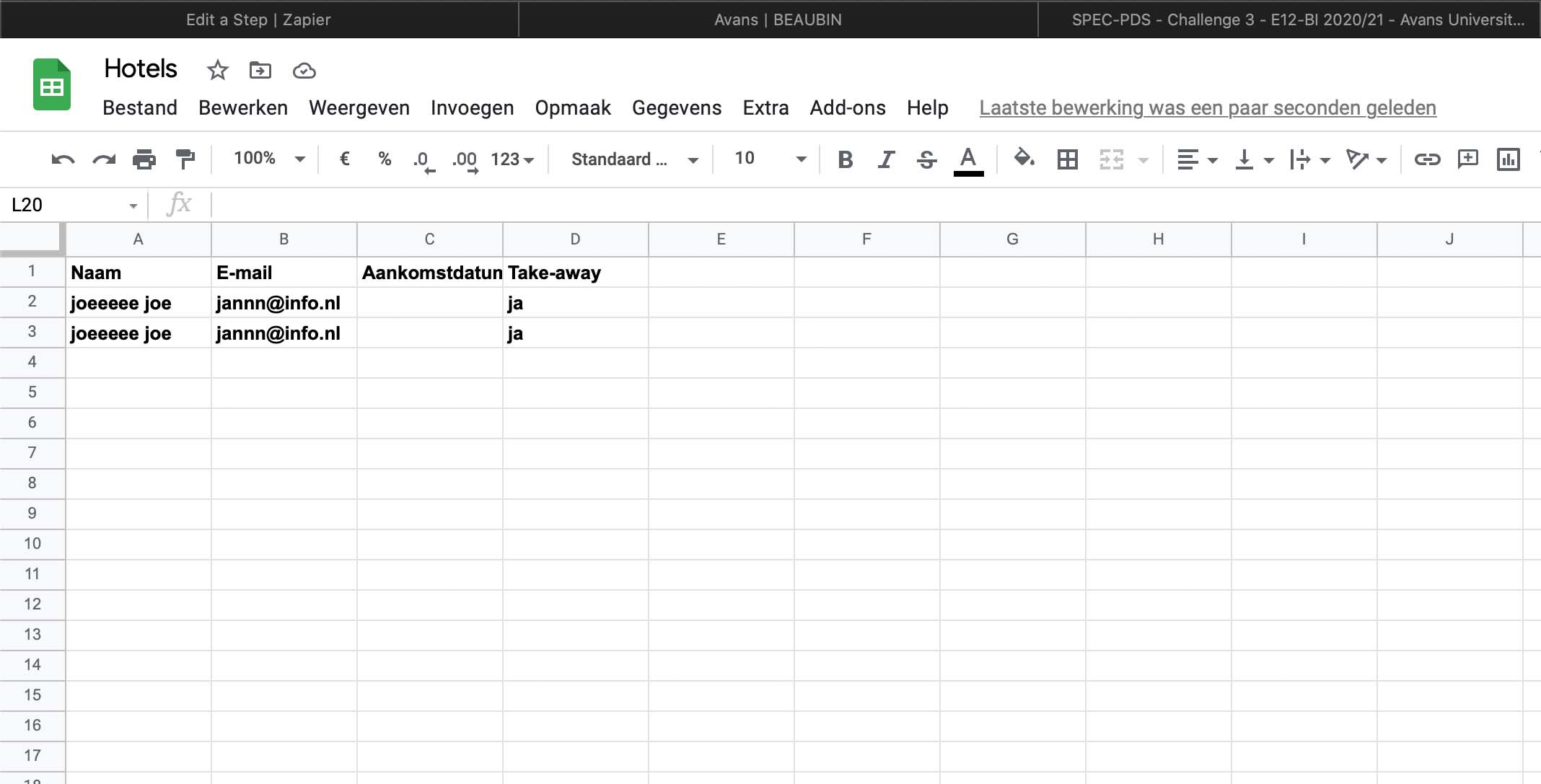
Task: Select jannn@info.nl in row 2
Action: [x=284, y=302]
